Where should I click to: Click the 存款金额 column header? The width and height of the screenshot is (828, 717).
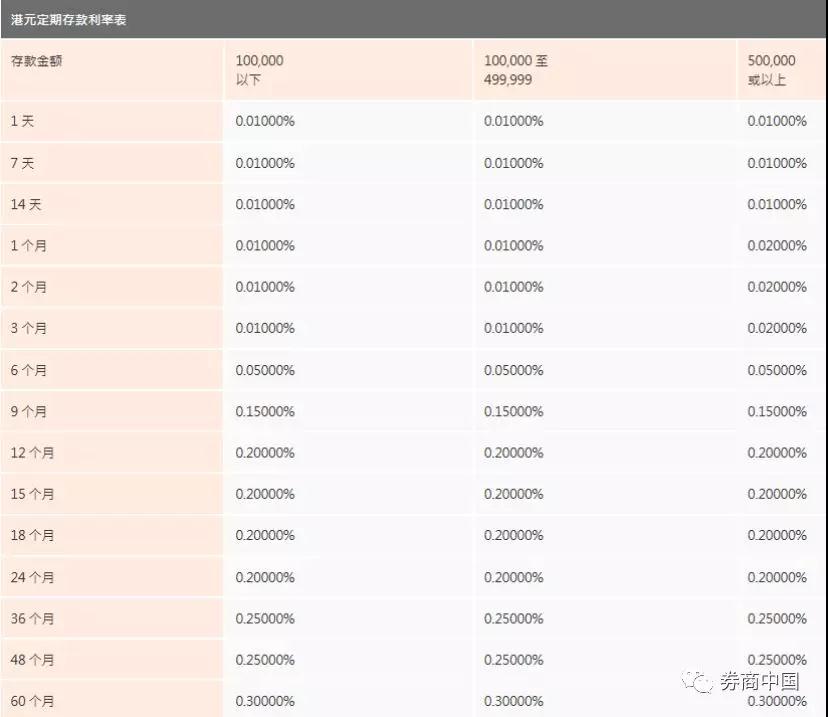point(36,61)
